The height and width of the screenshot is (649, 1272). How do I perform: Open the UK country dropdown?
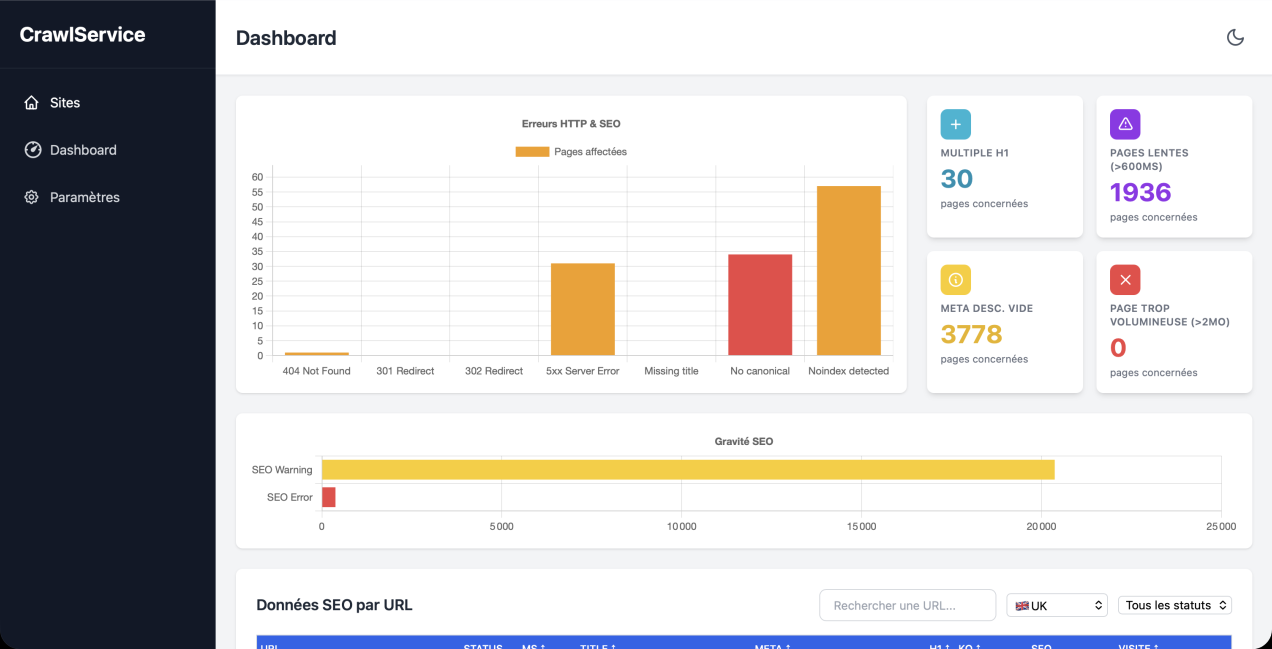click(x=1057, y=605)
